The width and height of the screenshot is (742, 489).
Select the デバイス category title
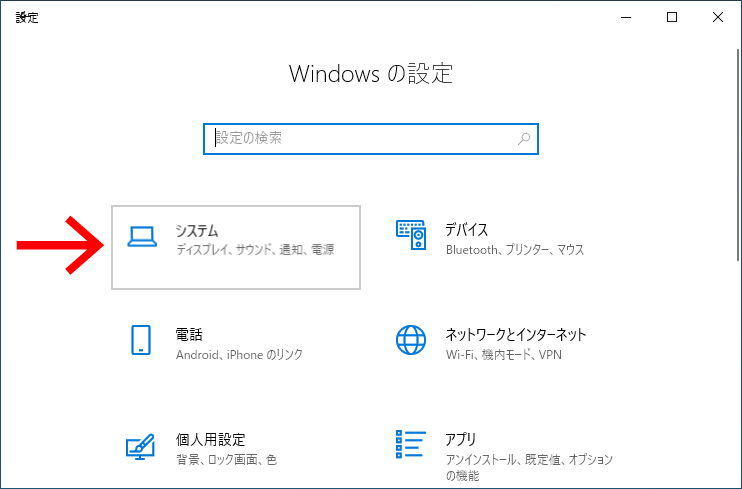point(467,230)
